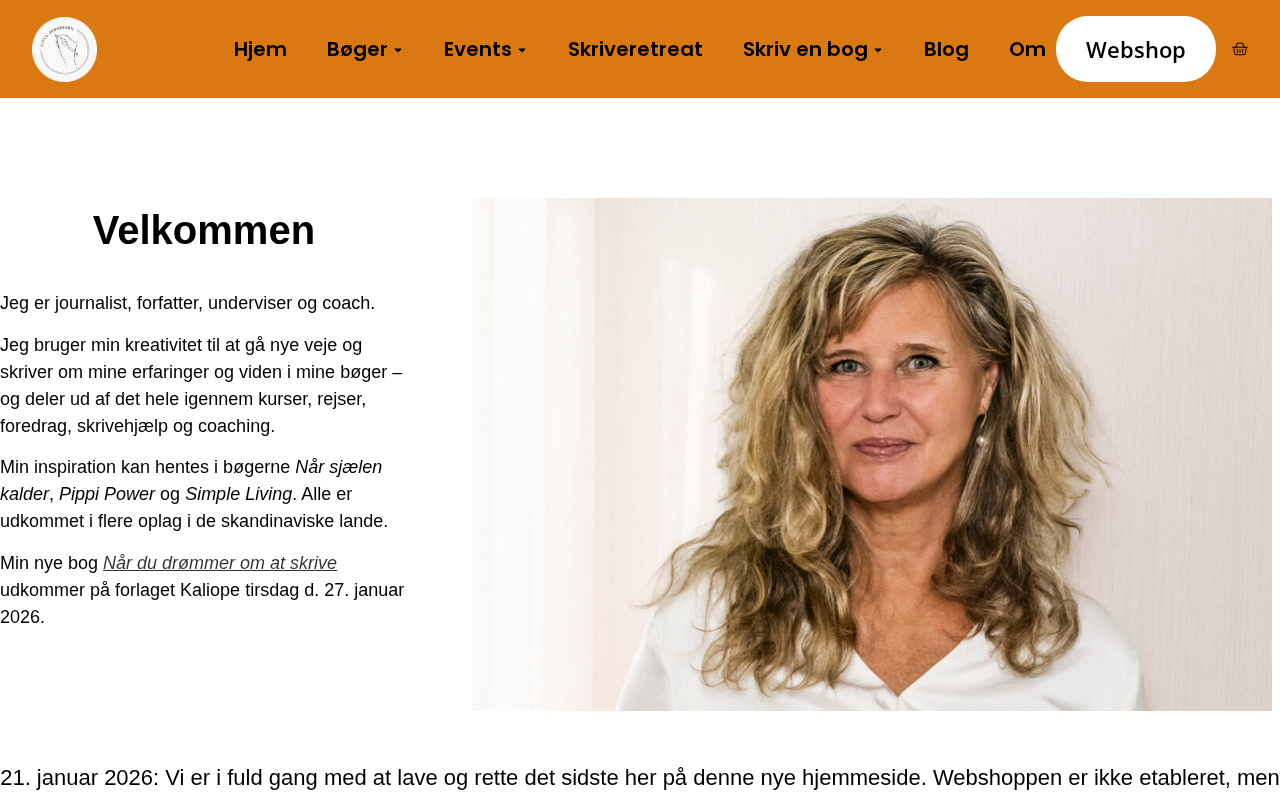Open the Om menu item

coord(1027,49)
